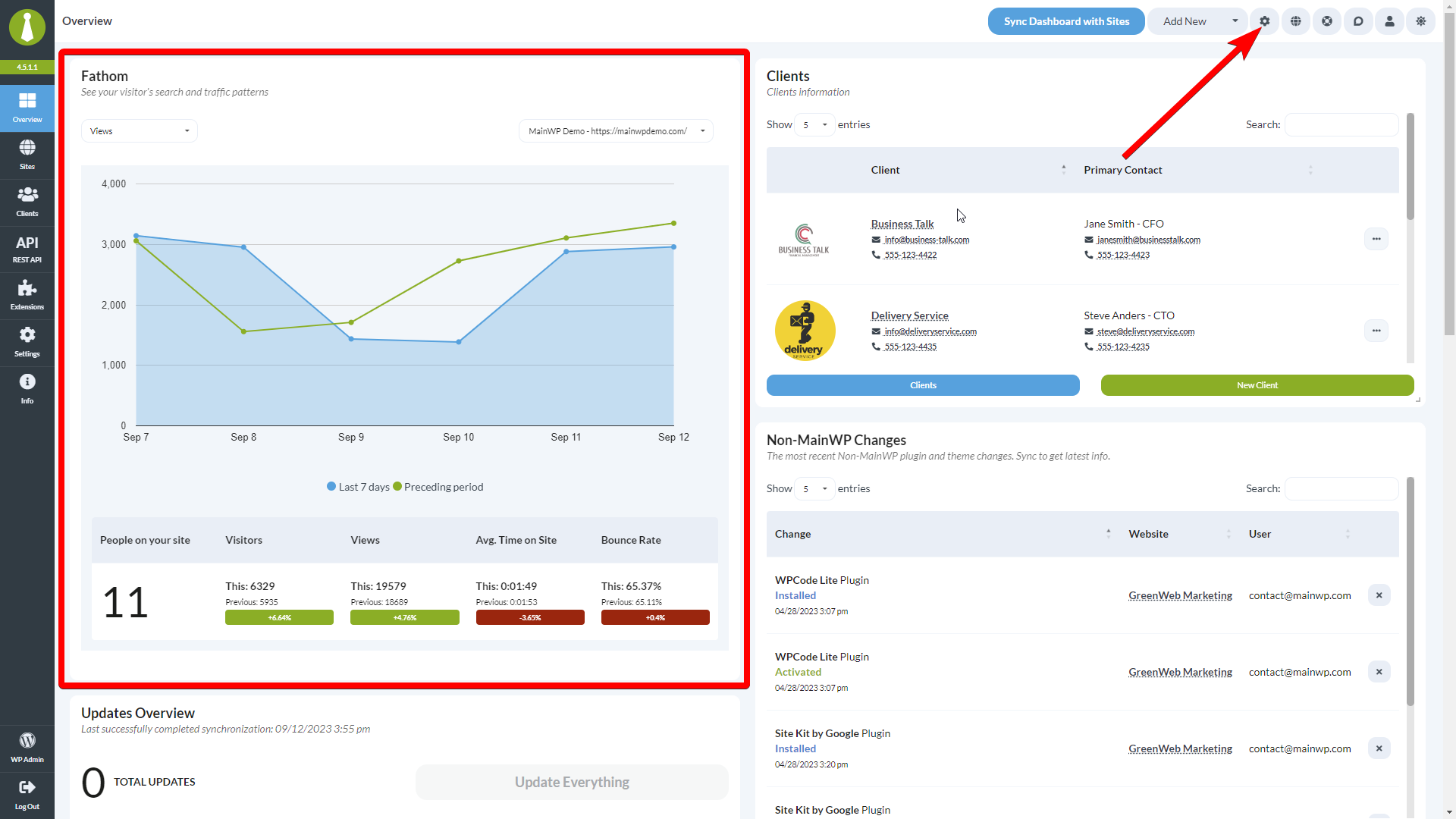Open the chat bubble icon in top bar
Screen dimensions: 1456x819
(x=1357, y=21)
